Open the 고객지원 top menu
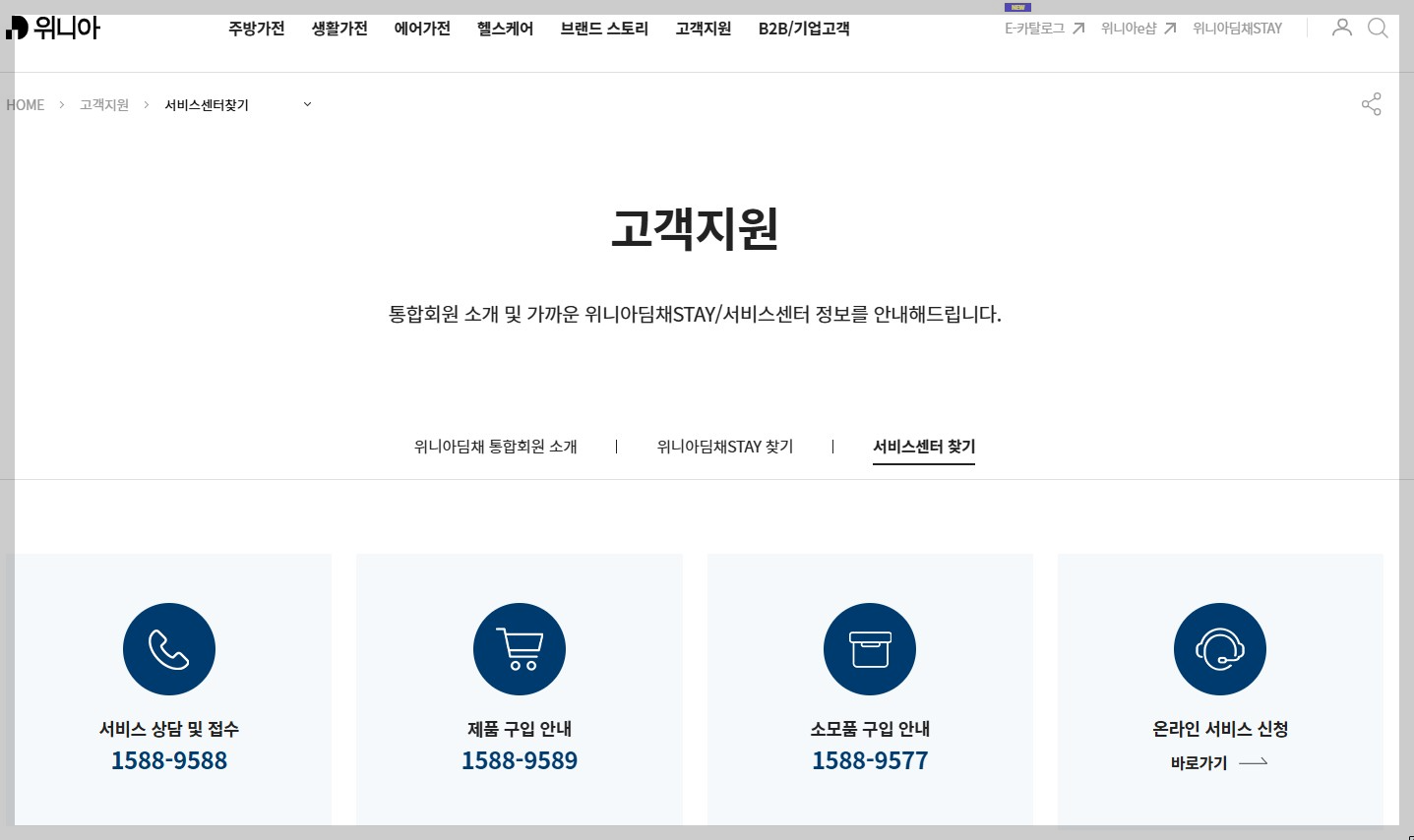Viewport: 1414px width, 840px height. pyautogui.click(x=704, y=29)
